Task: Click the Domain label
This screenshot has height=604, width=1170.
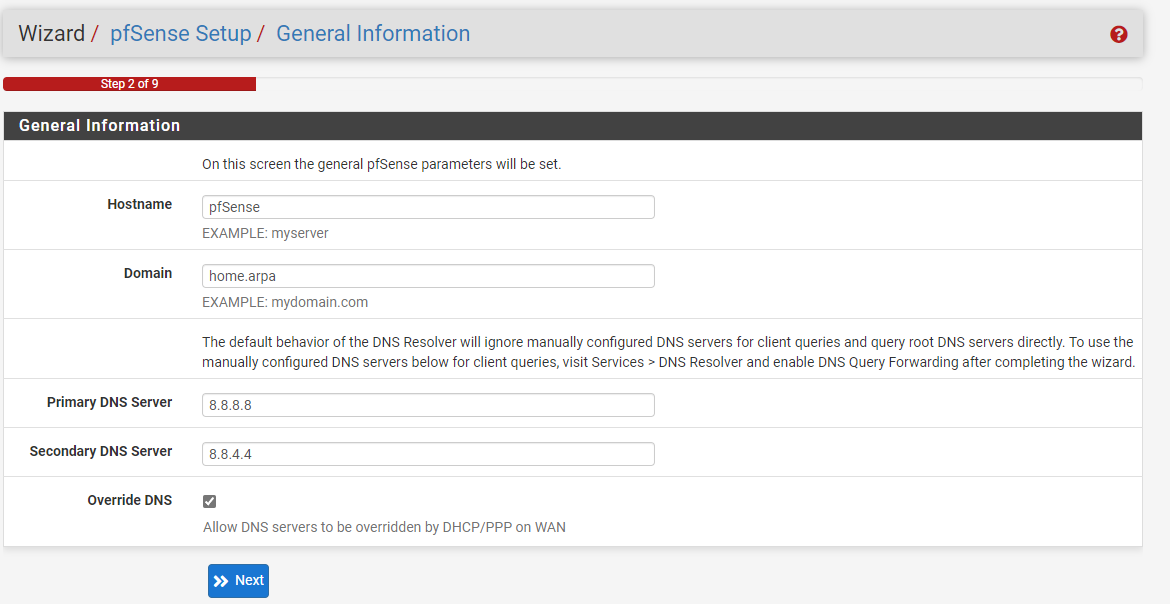Action: pyautogui.click(x=148, y=273)
